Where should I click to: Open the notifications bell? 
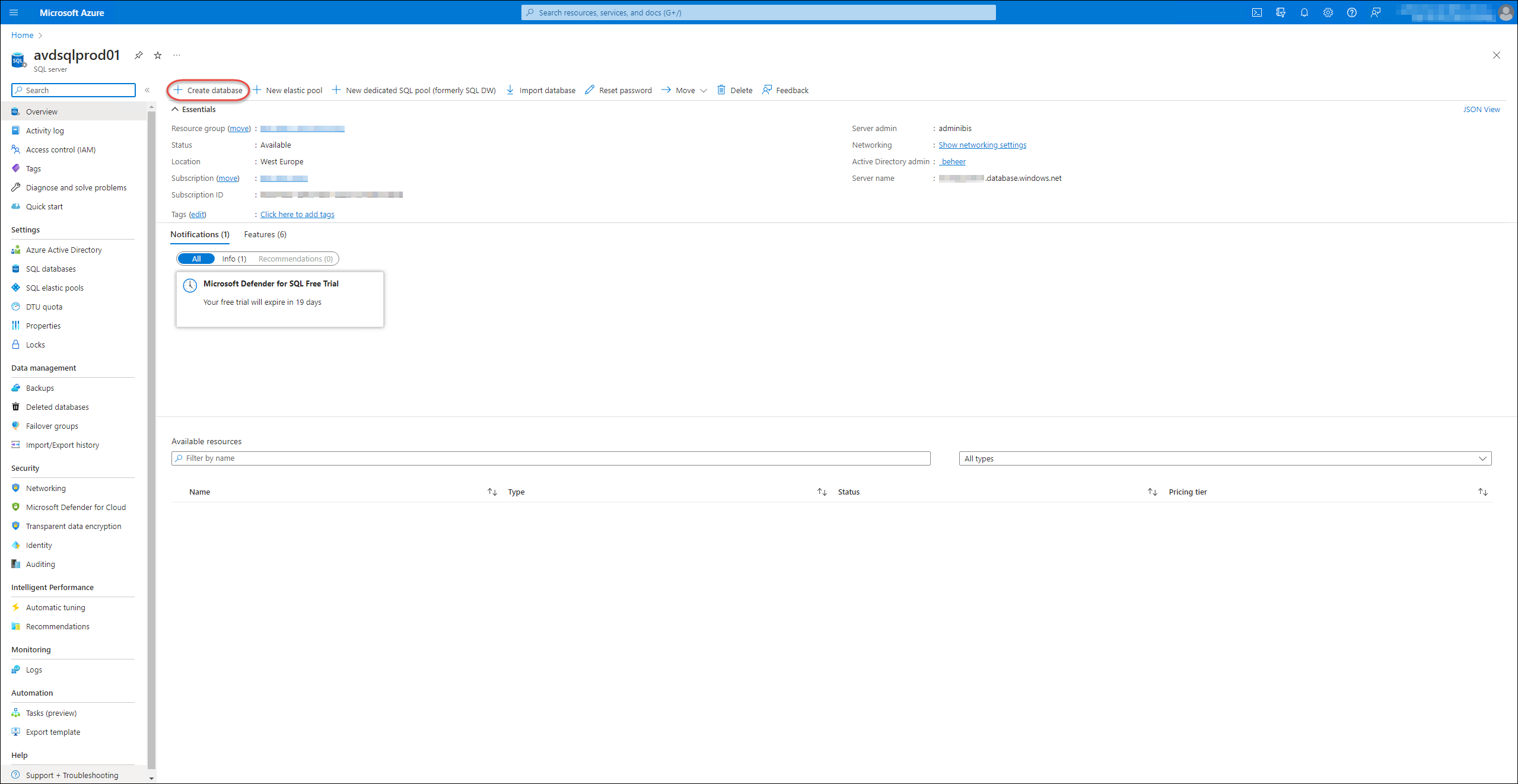coord(1304,12)
